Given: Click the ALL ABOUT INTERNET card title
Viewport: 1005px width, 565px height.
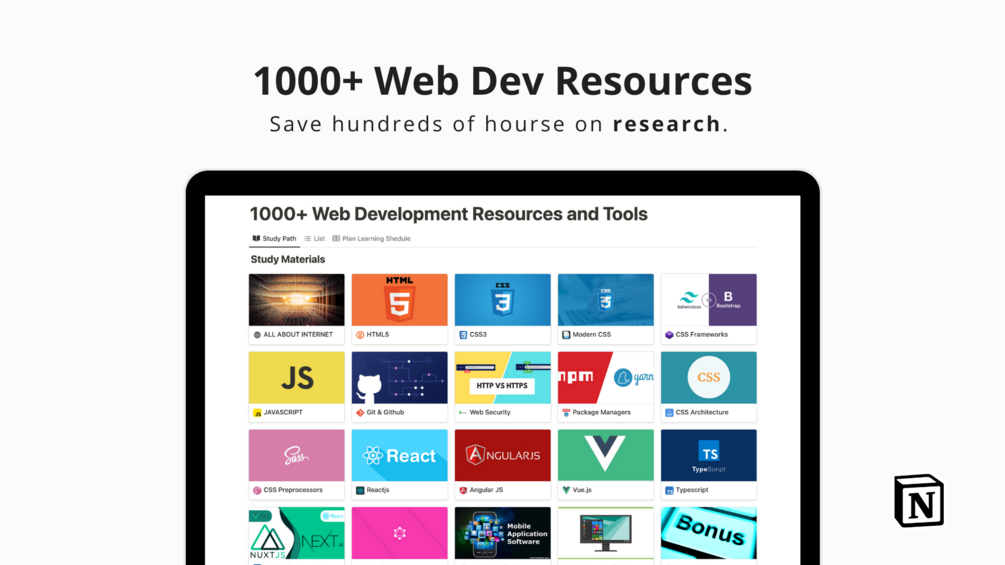Looking at the screenshot, I should pyautogui.click(x=298, y=334).
